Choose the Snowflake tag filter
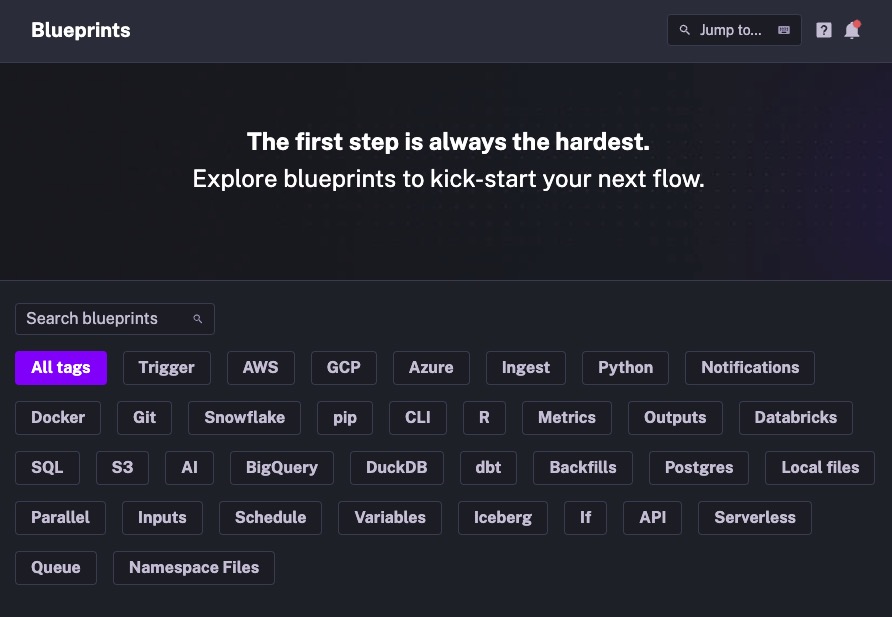The image size is (892, 617). (x=245, y=418)
